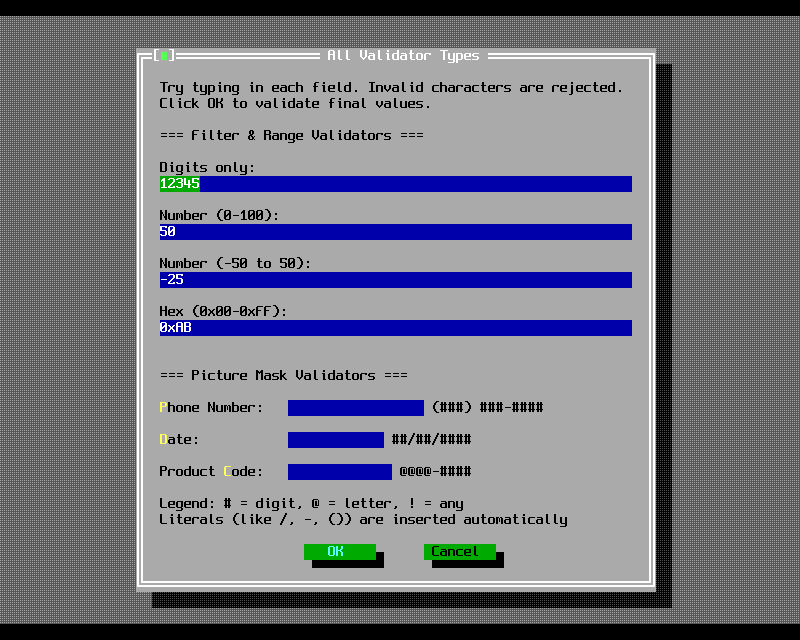Click the highlighted 12345 value
The width and height of the screenshot is (800, 640).
[180, 184]
